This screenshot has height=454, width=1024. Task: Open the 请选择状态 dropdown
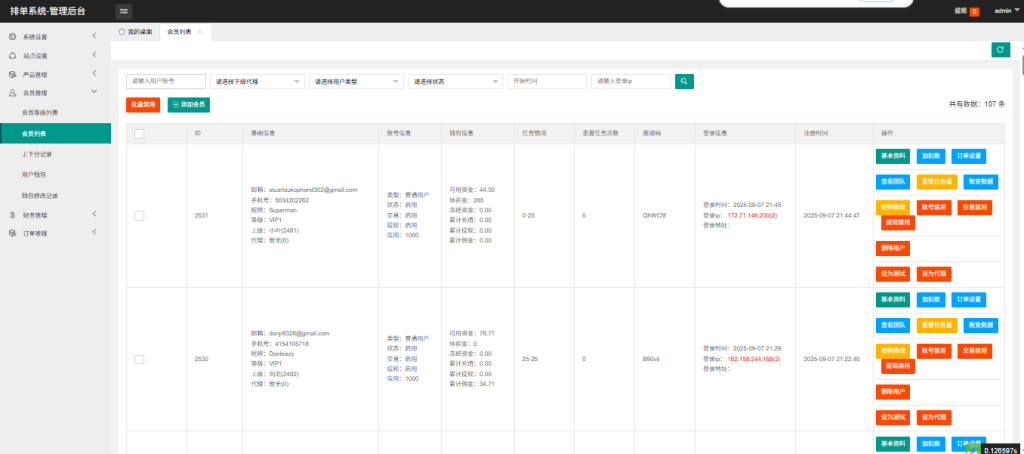(x=454, y=81)
